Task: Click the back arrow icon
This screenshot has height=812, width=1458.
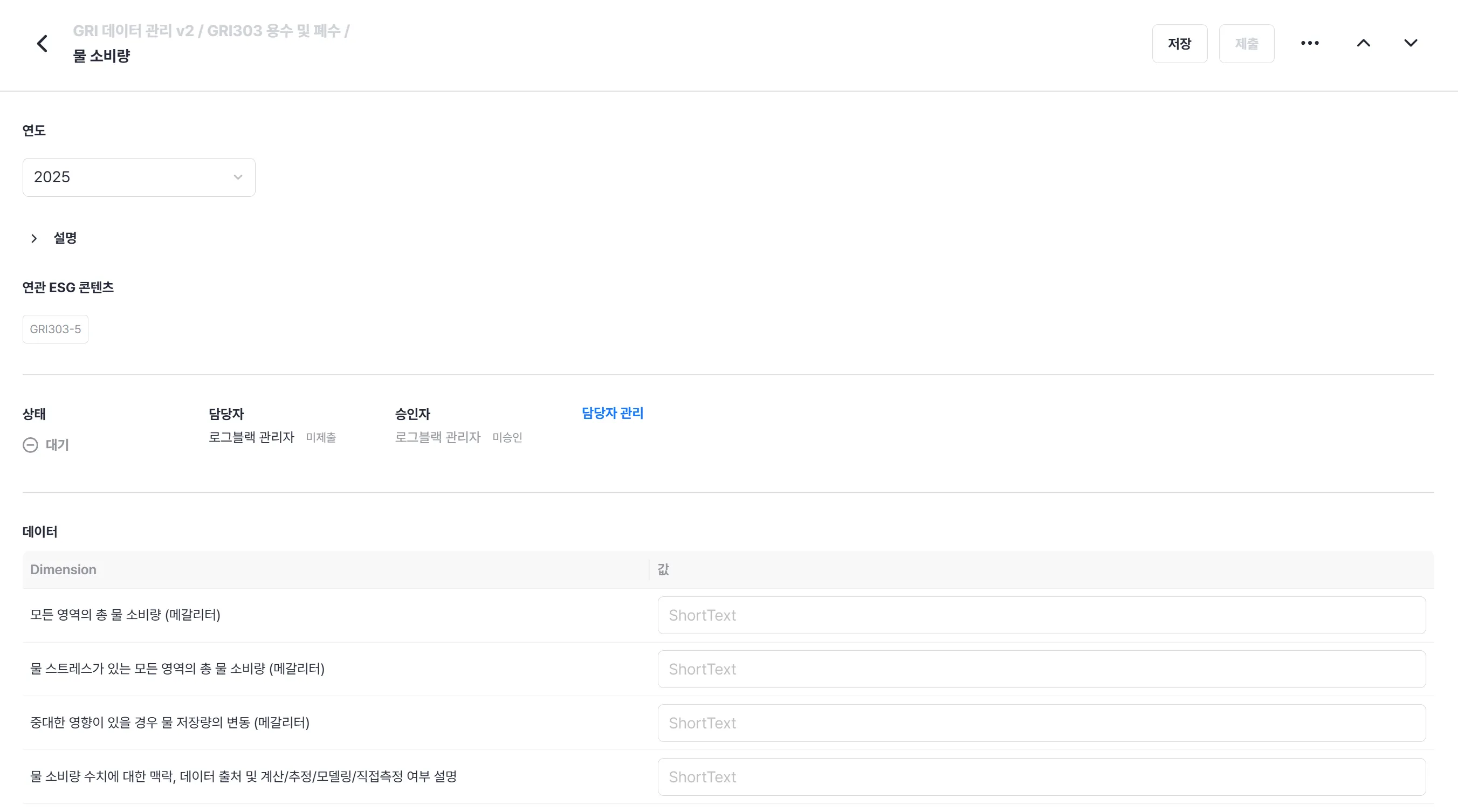Action: (42, 44)
